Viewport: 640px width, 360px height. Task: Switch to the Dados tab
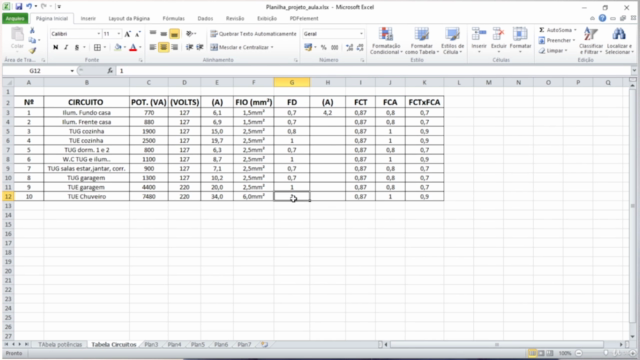205,18
